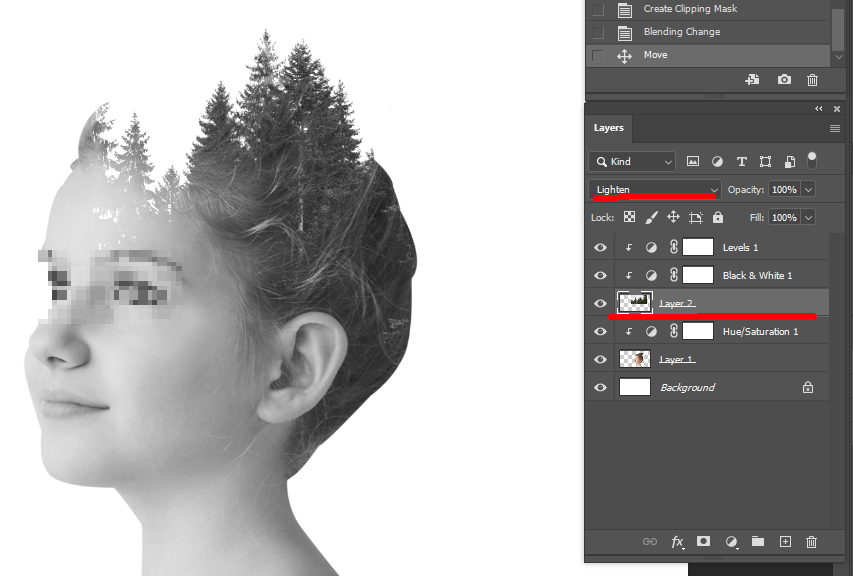Add layer style fx button
This screenshot has height=576, width=853.
click(x=677, y=542)
